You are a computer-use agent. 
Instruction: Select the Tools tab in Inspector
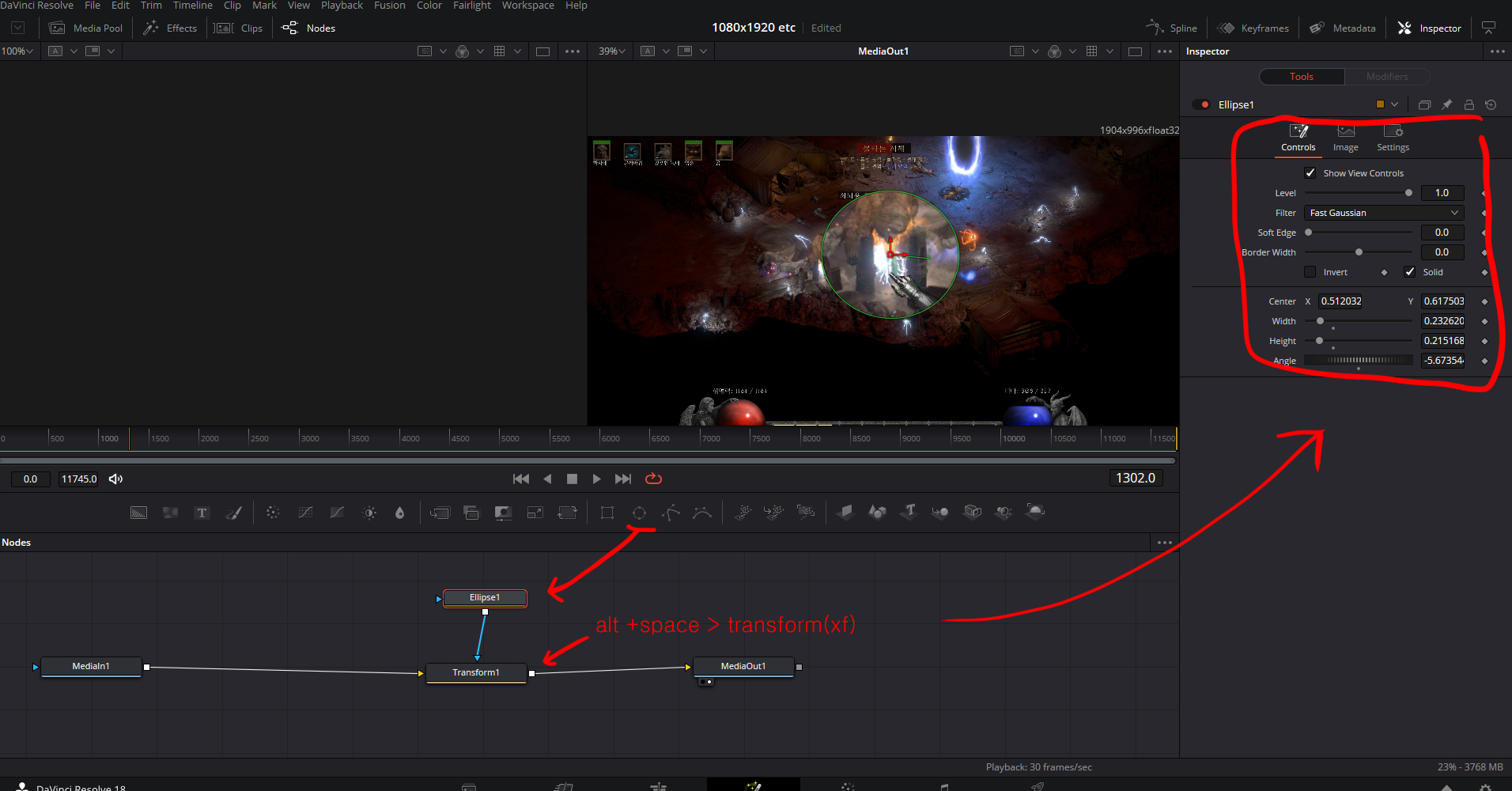point(1302,77)
